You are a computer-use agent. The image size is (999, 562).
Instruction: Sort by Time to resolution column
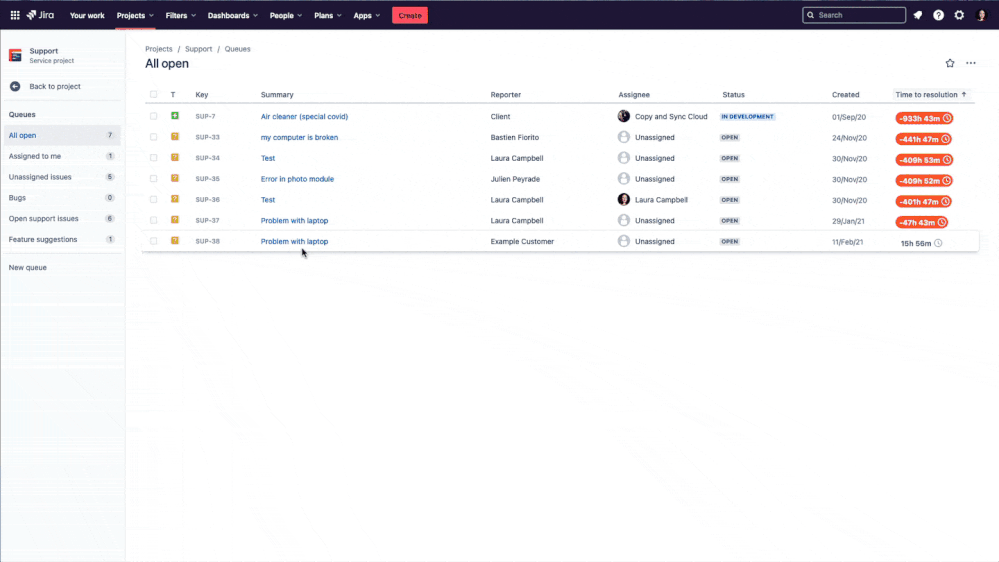tap(931, 94)
